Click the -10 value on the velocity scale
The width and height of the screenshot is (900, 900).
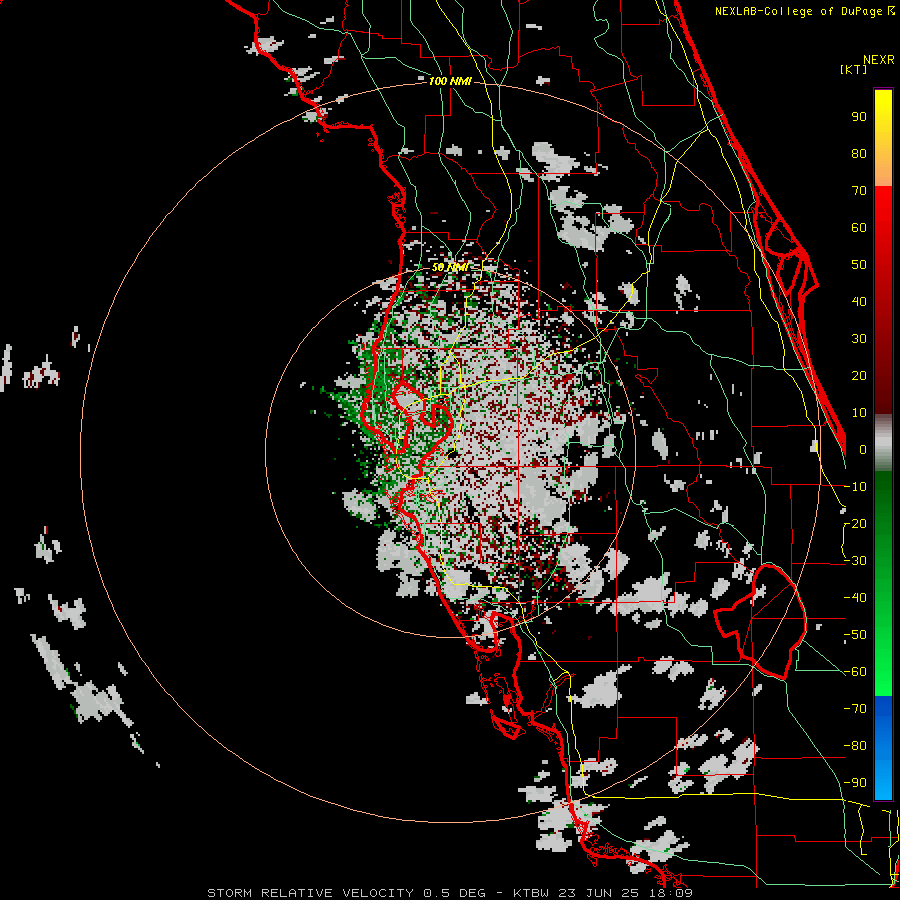[x=855, y=487]
